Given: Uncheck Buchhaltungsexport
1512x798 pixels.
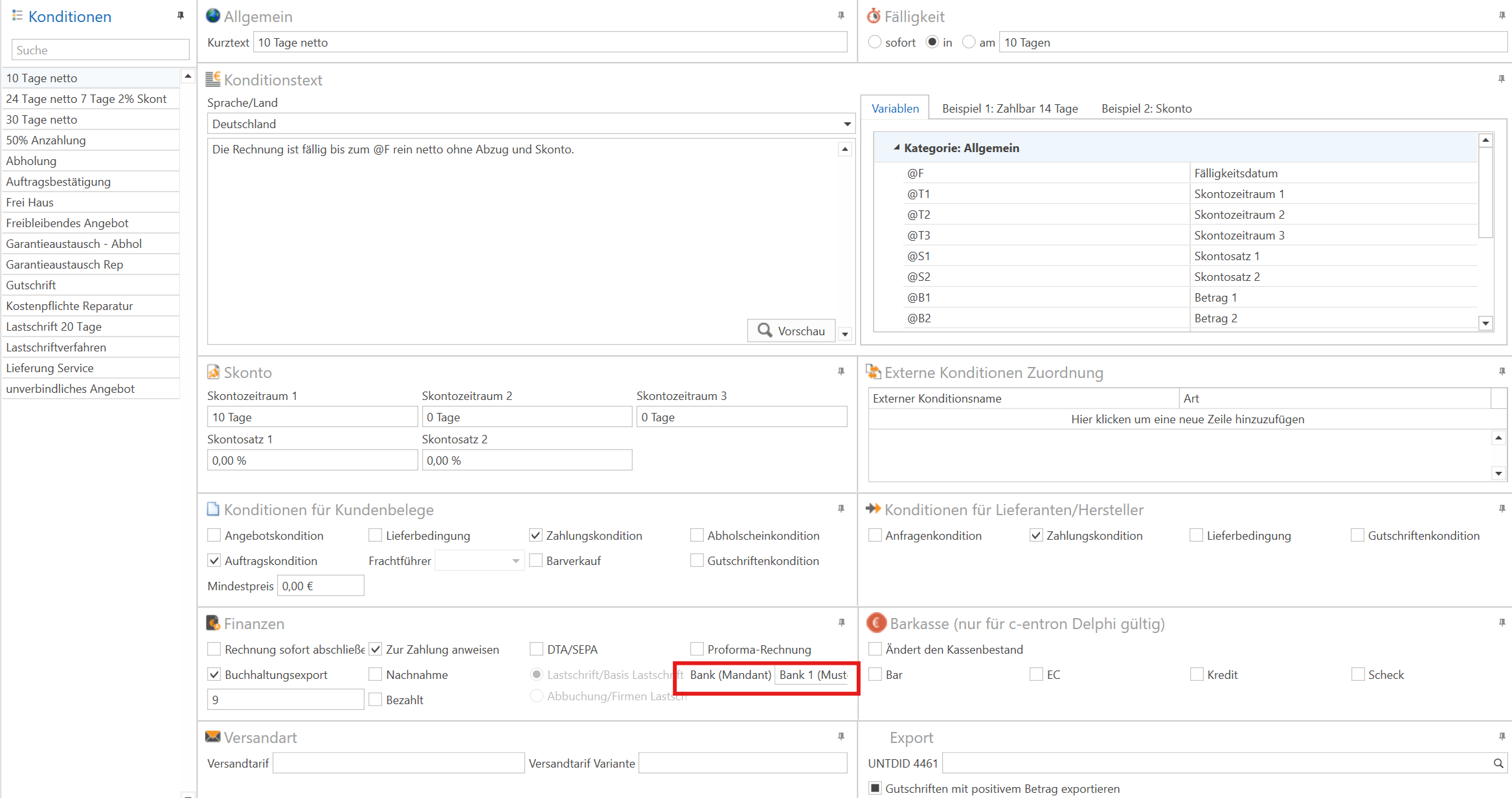Looking at the screenshot, I should pyautogui.click(x=214, y=674).
